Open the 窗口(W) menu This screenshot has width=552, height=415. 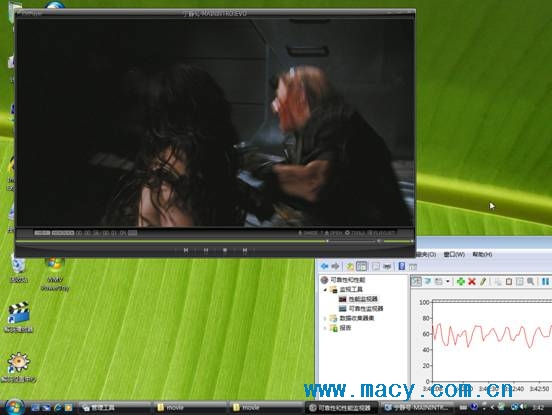454,254
